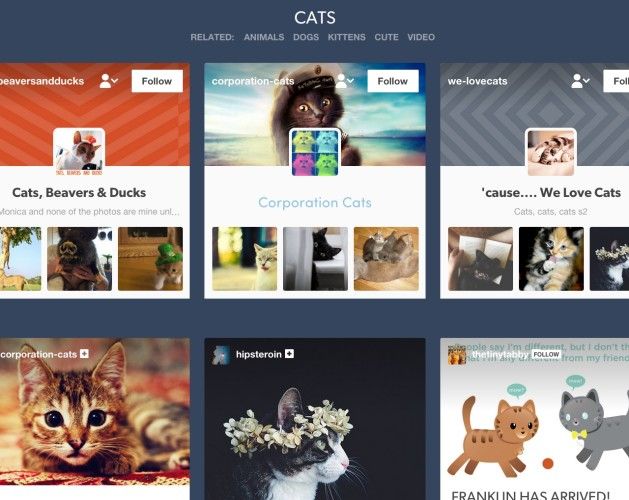The height and width of the screenshot is (500, 629).
Task: Click the plus icon beside corporation-cats post
Action: [x=84, y=354]
